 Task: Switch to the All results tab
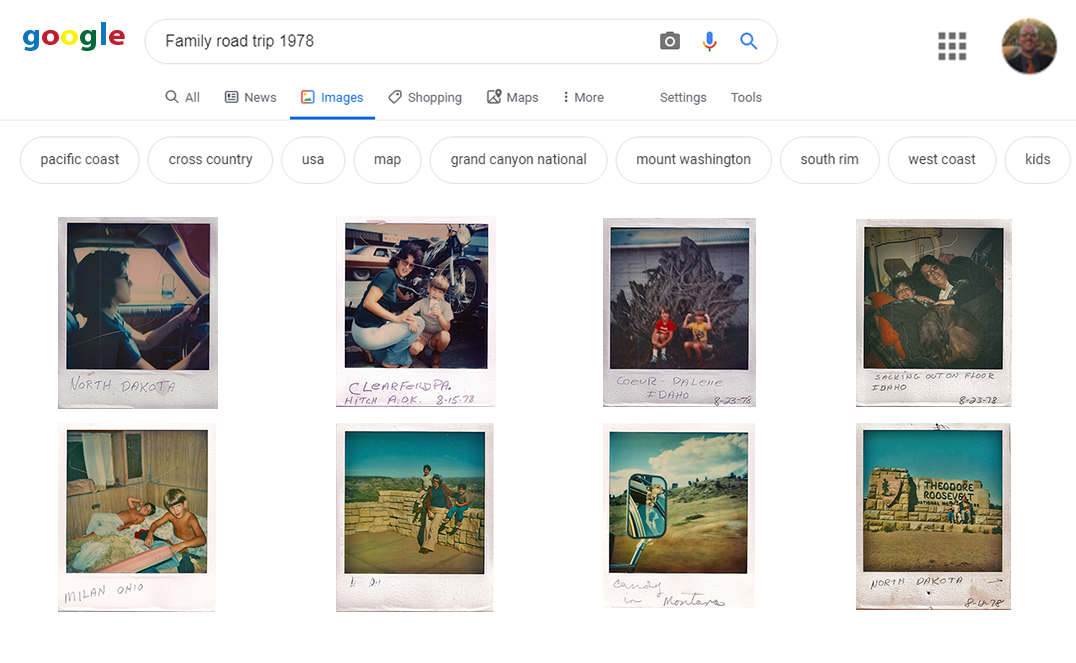pyautogui.click(x=183, y=97)
